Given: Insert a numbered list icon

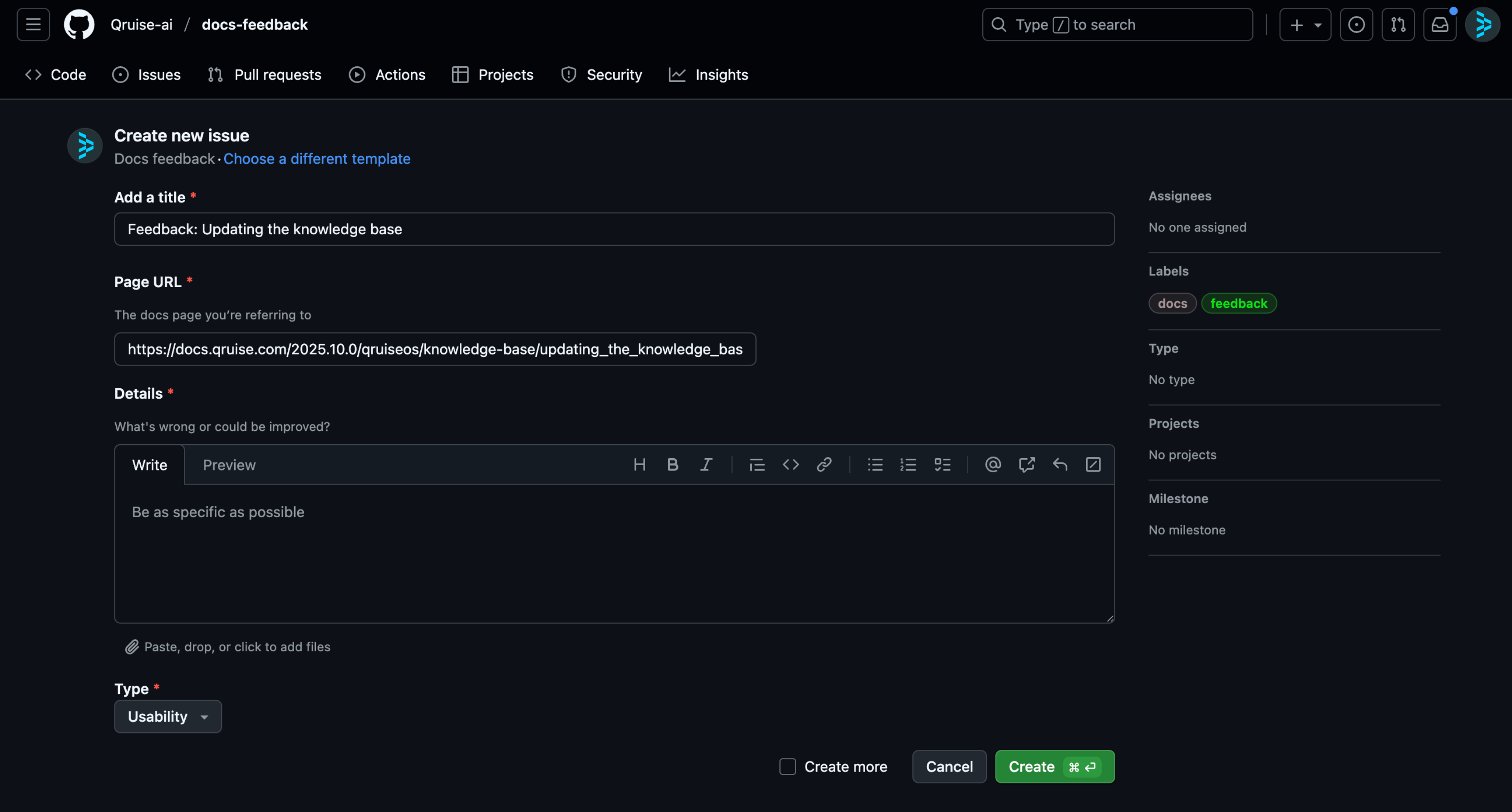Looking at the screenshot, I should (x=908, y=465).
